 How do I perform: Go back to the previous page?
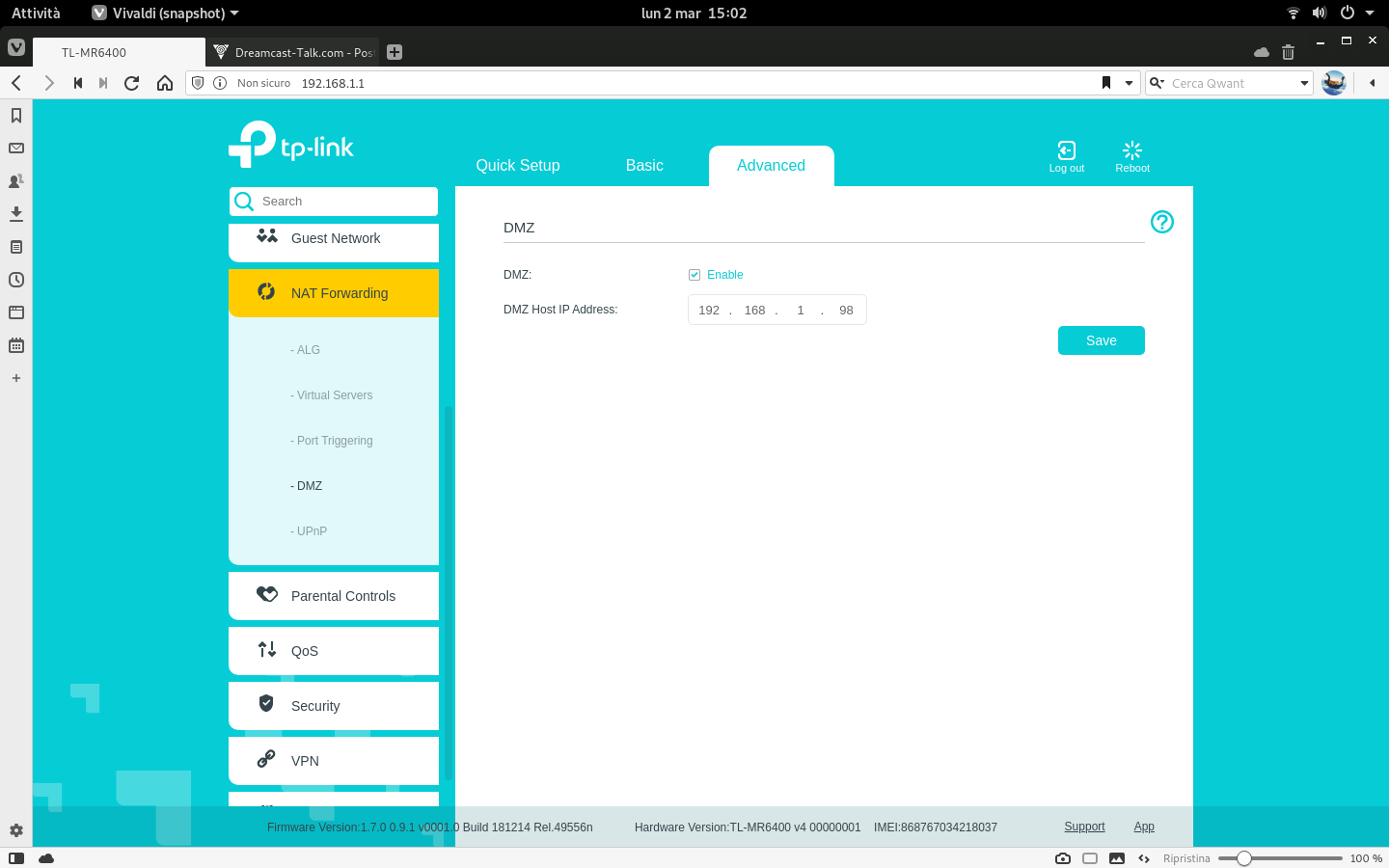pyautogui.click(x=16, y=83)
